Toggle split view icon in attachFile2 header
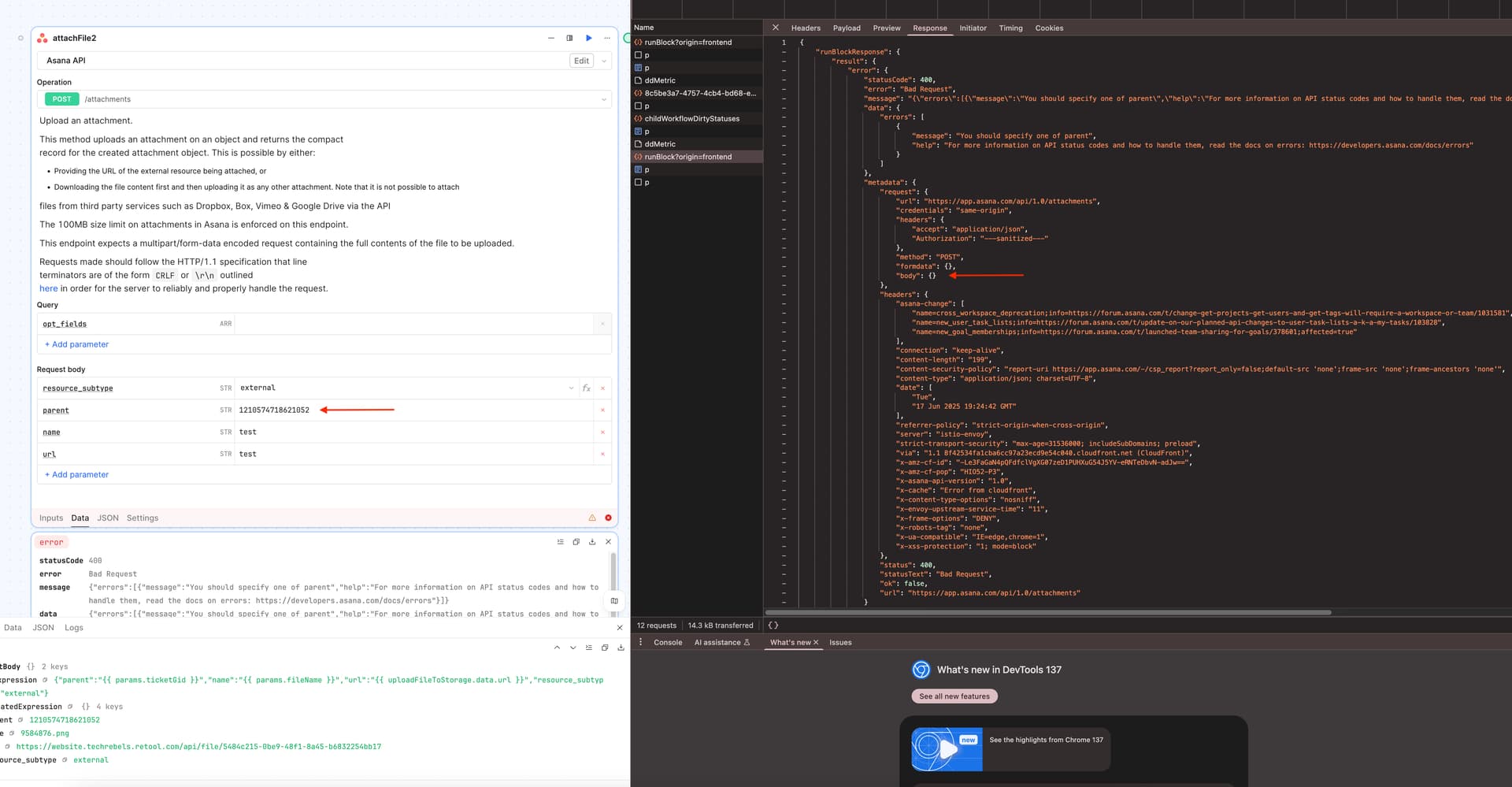 click(x=569, y=38)
